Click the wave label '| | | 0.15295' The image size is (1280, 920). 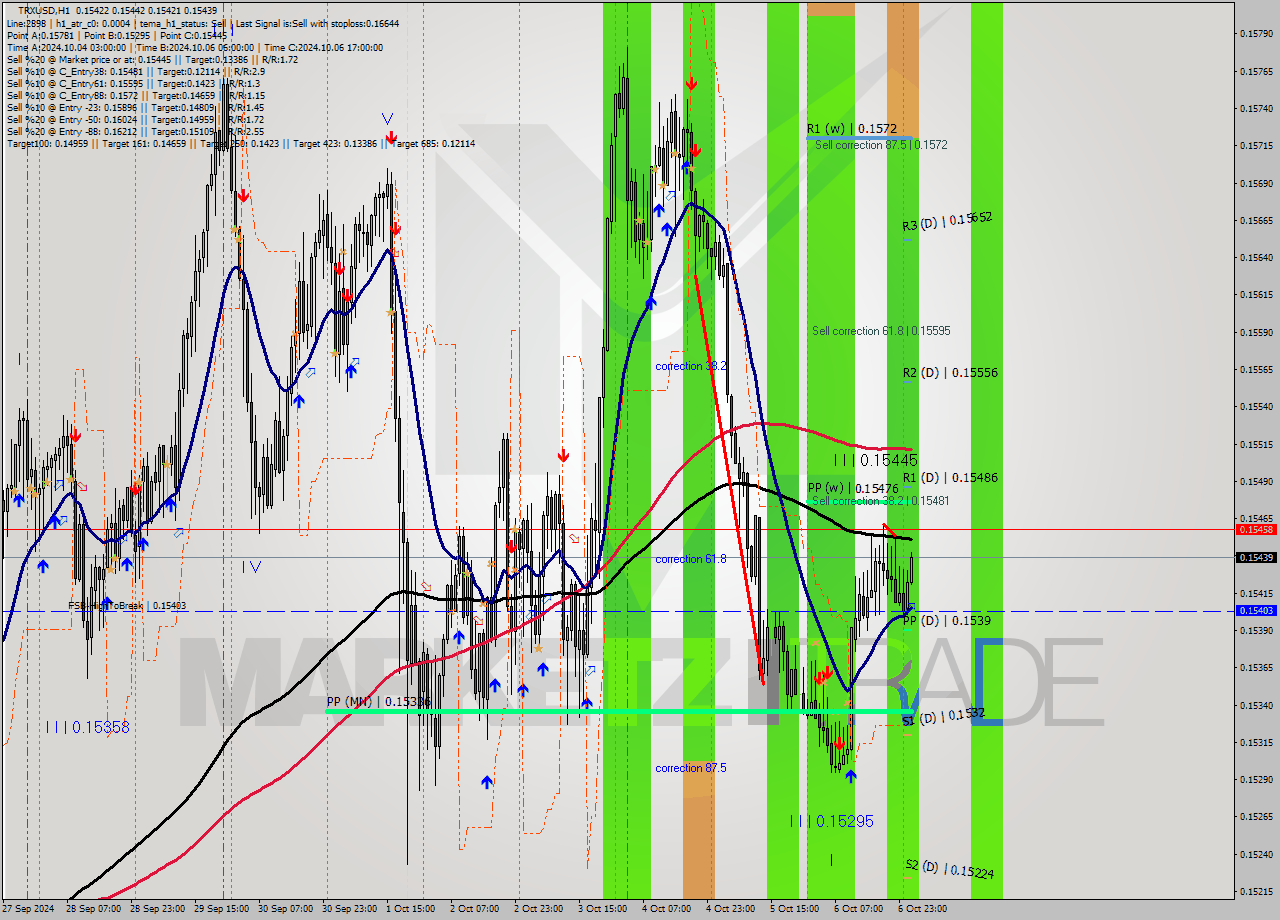831,821
